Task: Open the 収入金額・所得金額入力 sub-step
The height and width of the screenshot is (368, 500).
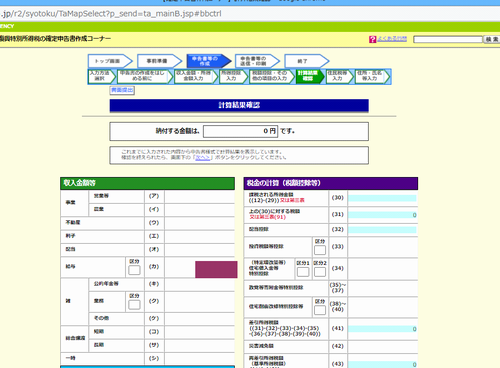Action: click(x=196, y=76)
